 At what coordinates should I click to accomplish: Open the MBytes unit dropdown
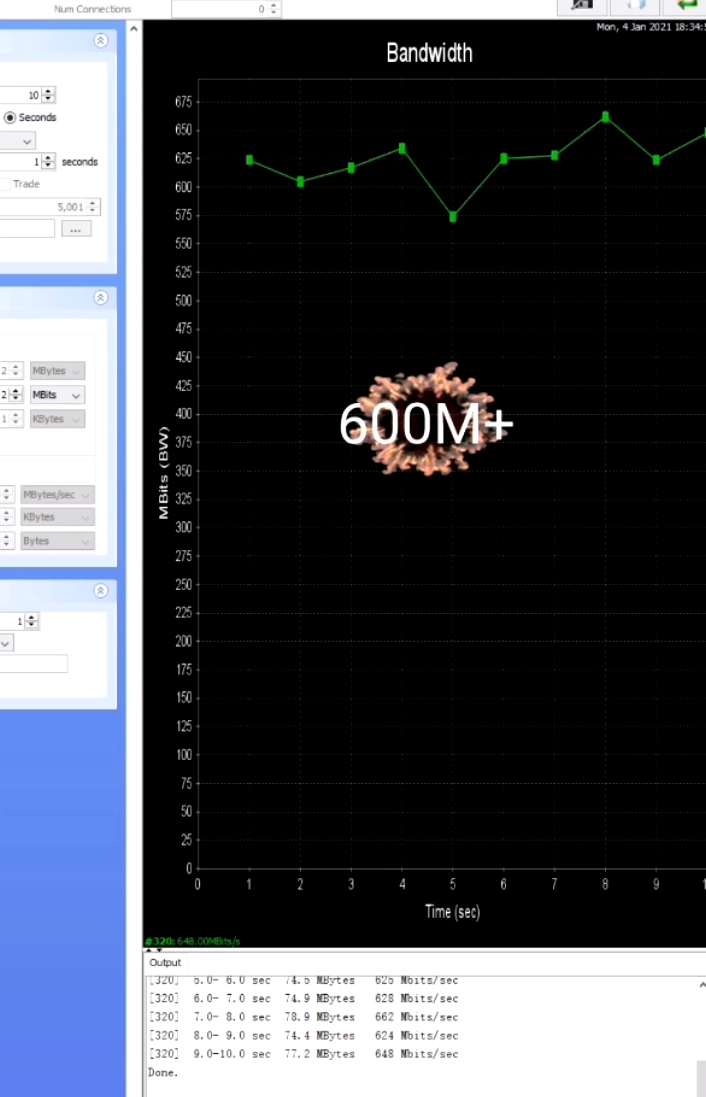click(57, 371)
